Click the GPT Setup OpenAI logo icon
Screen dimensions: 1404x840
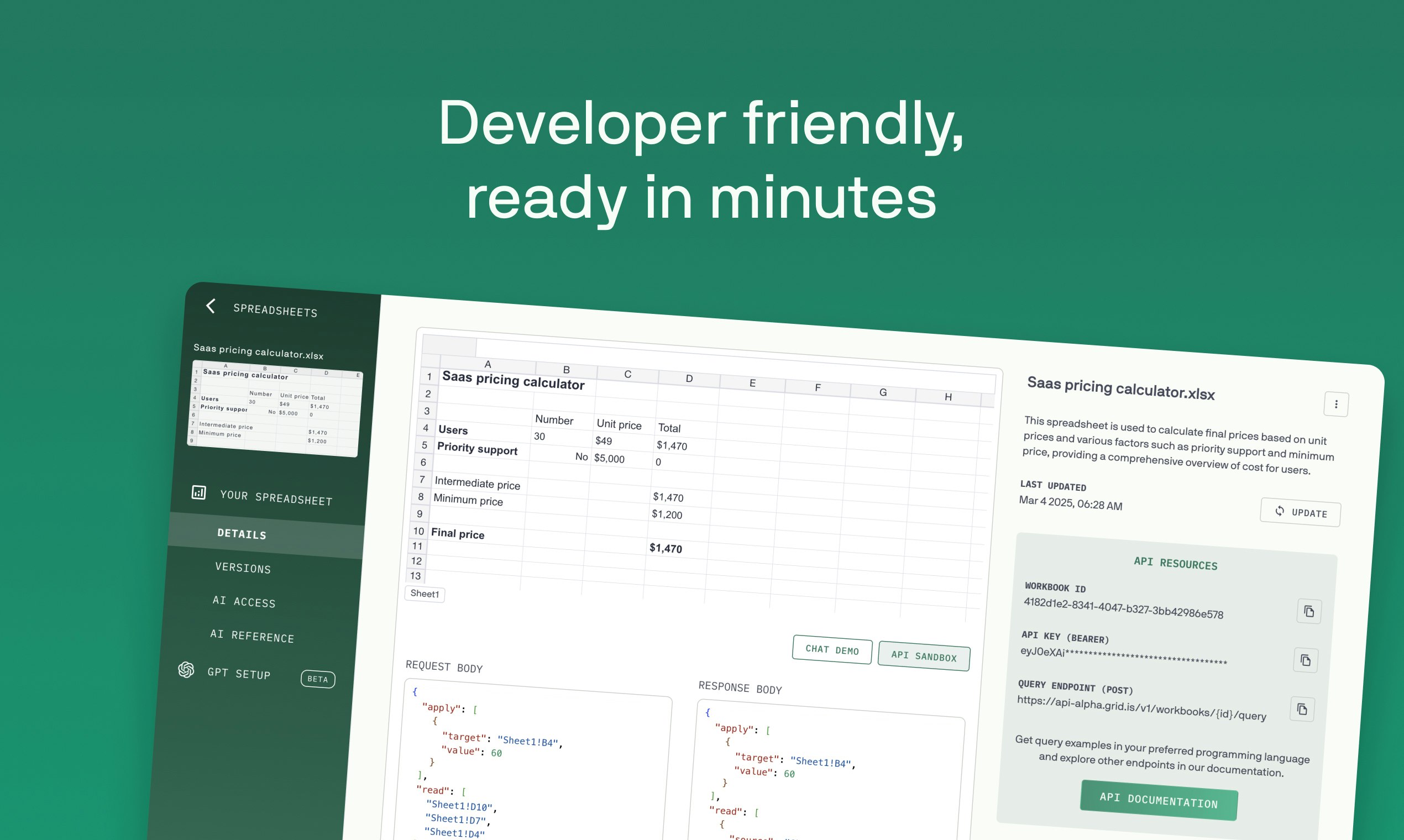(186, 670)
